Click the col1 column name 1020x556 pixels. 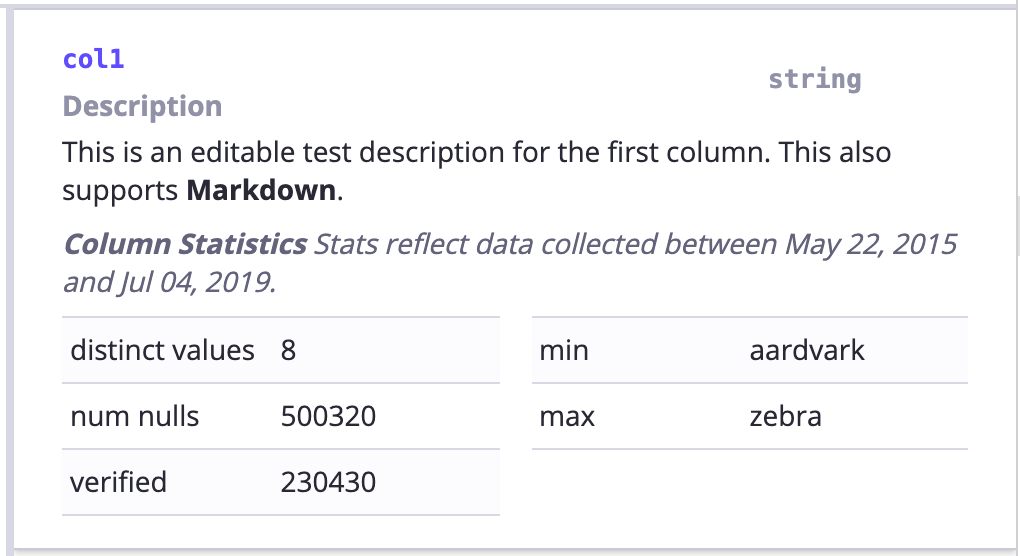[93, 59]
